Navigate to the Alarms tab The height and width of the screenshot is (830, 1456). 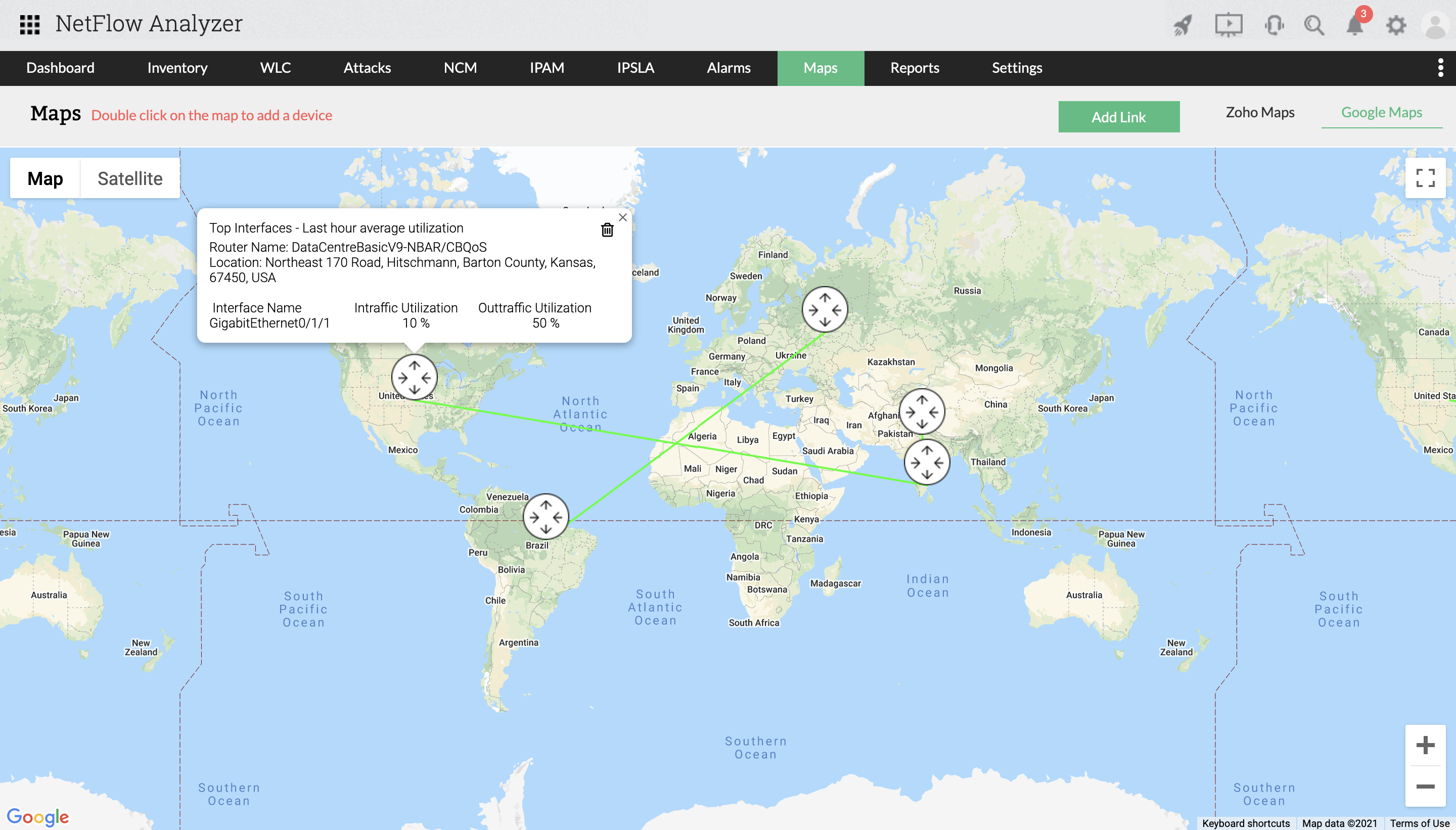[729, 68]
